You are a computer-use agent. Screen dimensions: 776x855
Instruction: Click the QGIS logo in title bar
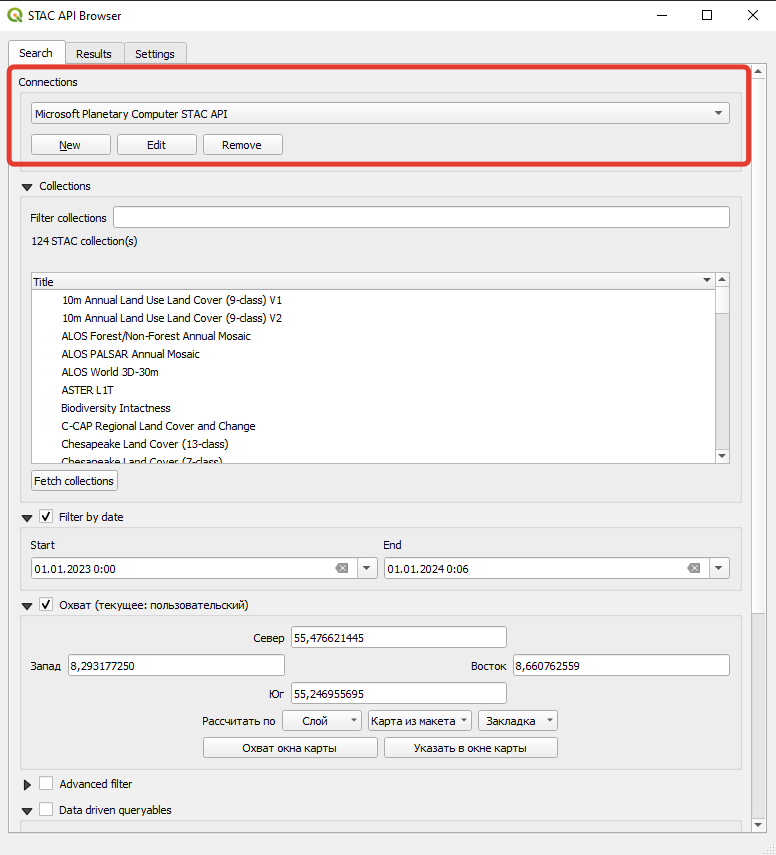(15, 15)
